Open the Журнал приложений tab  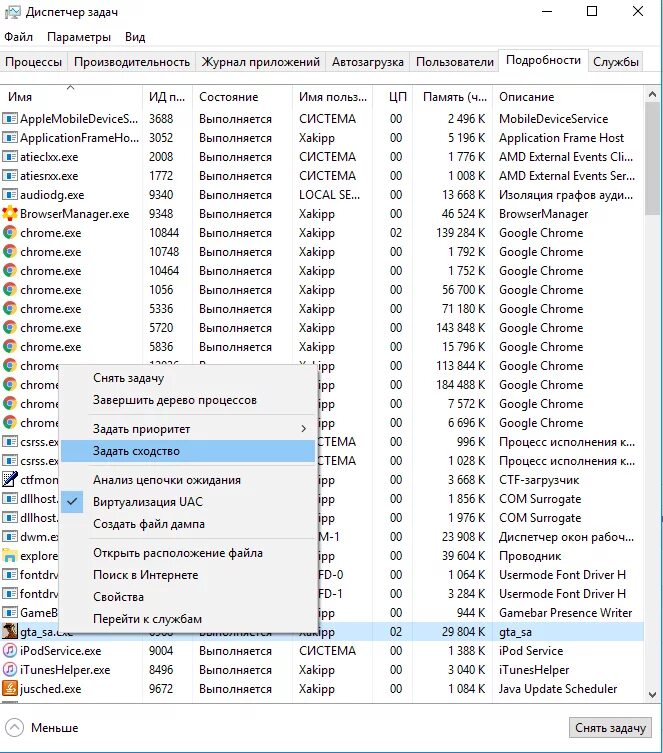pyautogui.click(x=261, y=62)
